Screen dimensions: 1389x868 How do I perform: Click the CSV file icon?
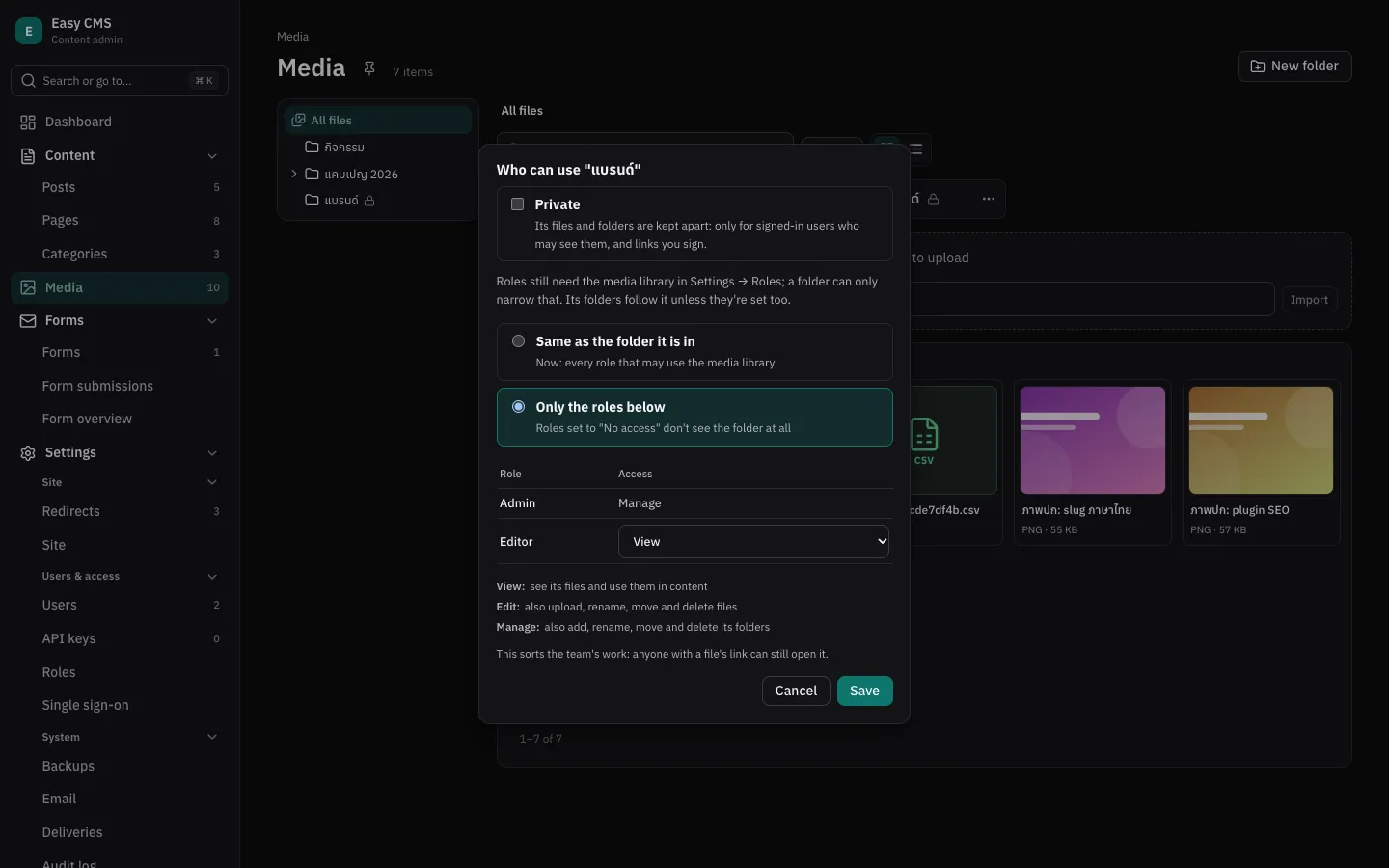point(924,441)
